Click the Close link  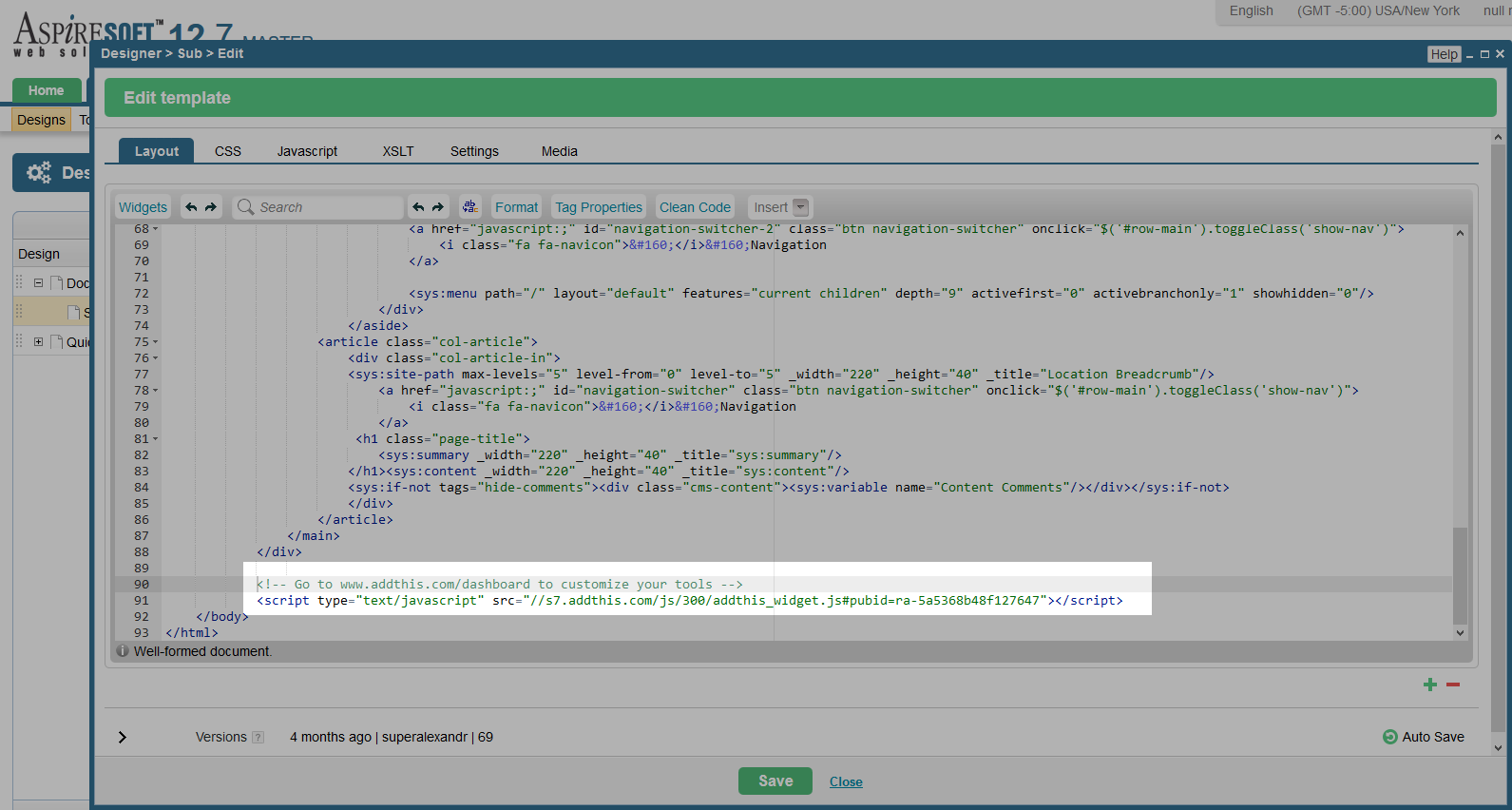[846, 781]
